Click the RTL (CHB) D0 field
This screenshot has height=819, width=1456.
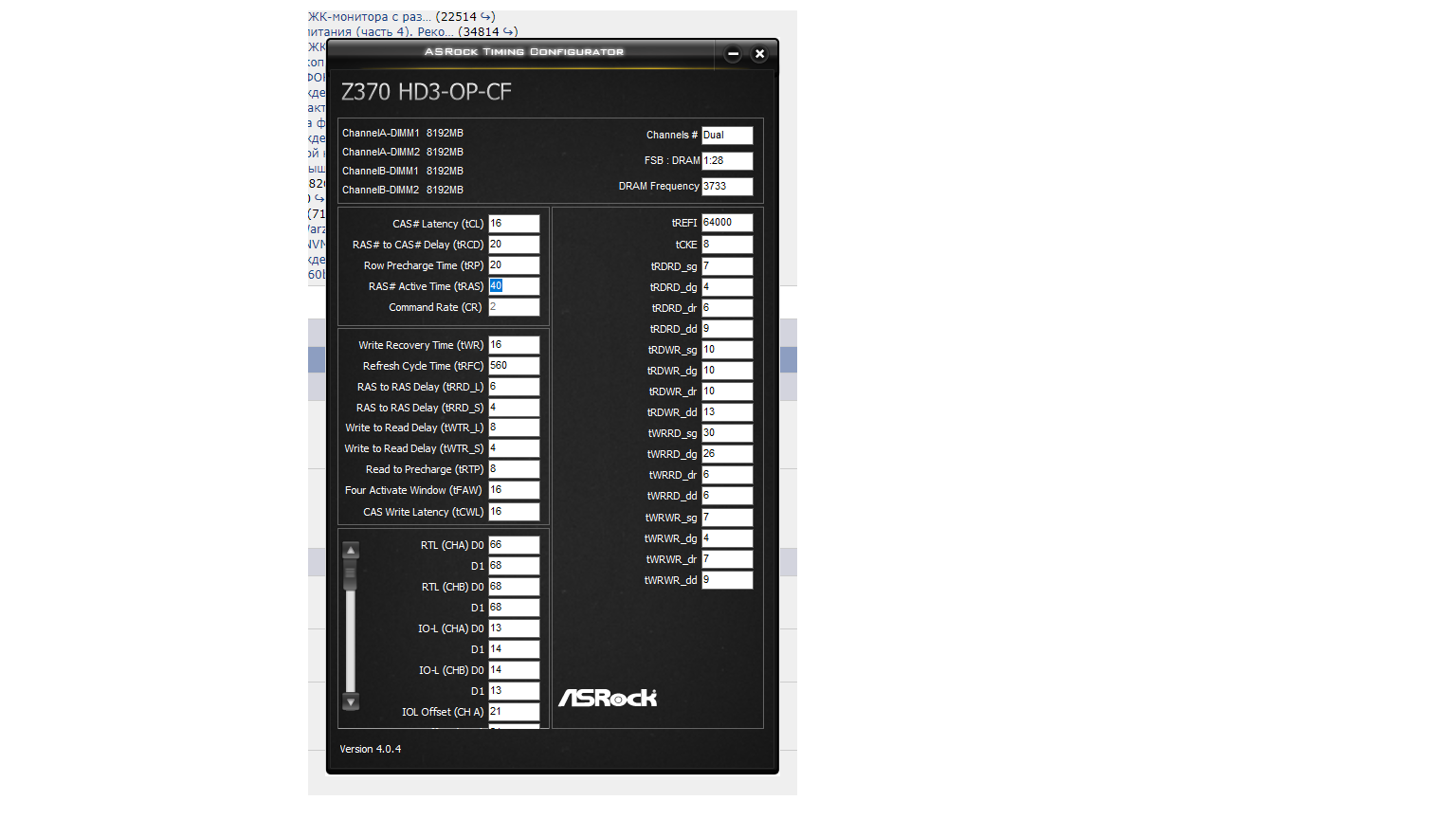514,587
